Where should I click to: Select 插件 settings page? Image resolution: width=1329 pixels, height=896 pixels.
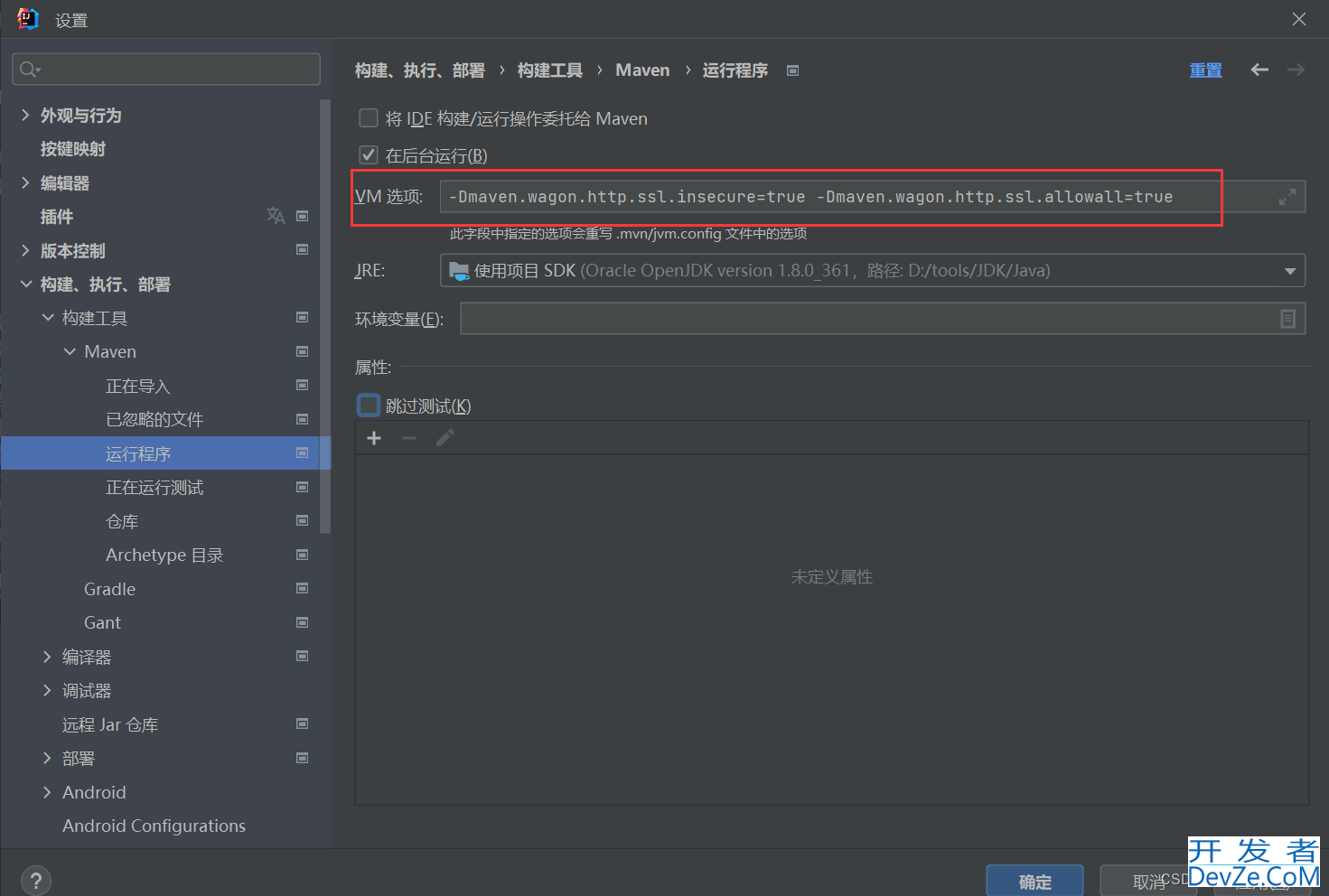pyautogui.click(x=57, y=217)
